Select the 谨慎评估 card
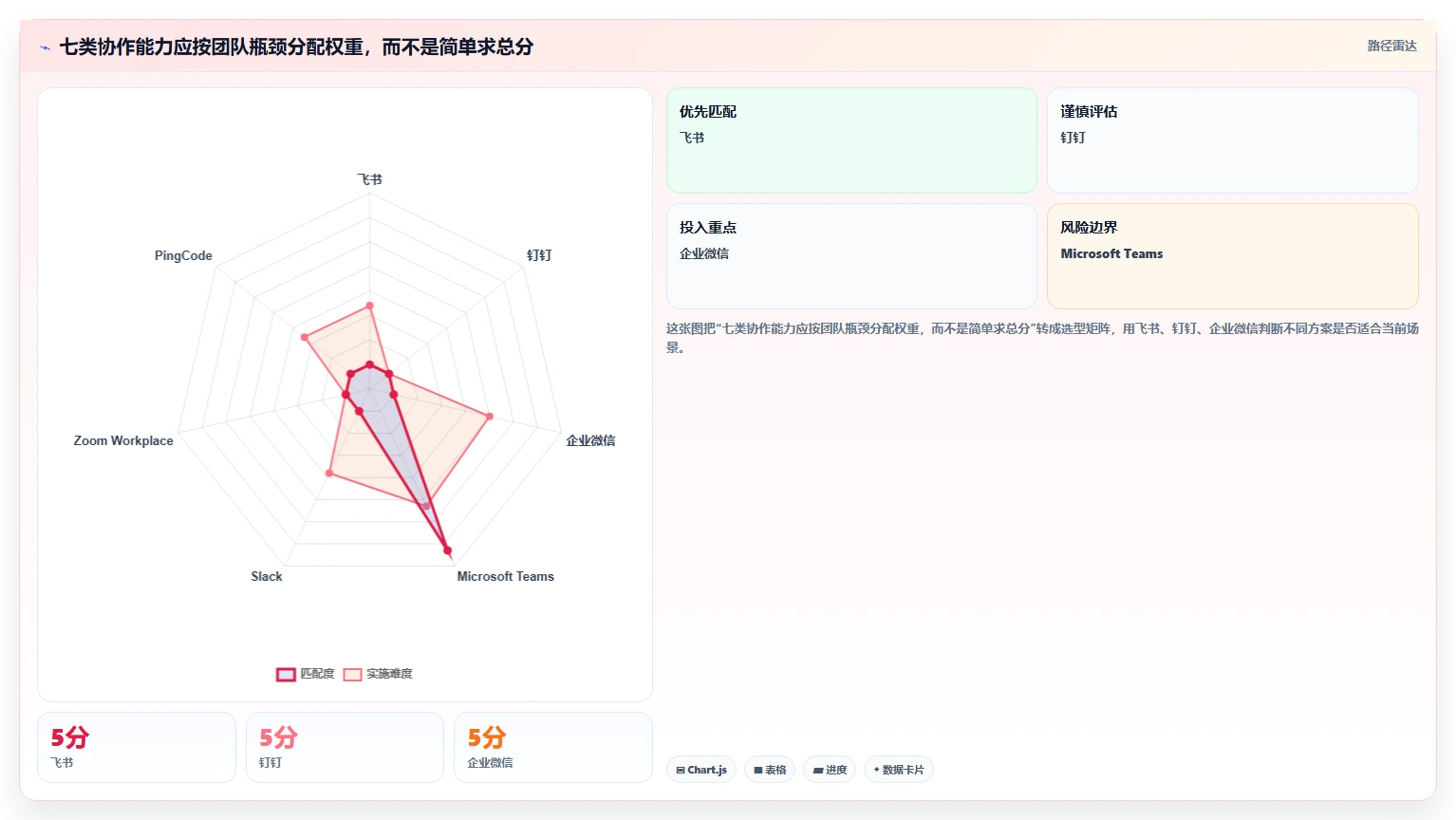 point(1233,140)
